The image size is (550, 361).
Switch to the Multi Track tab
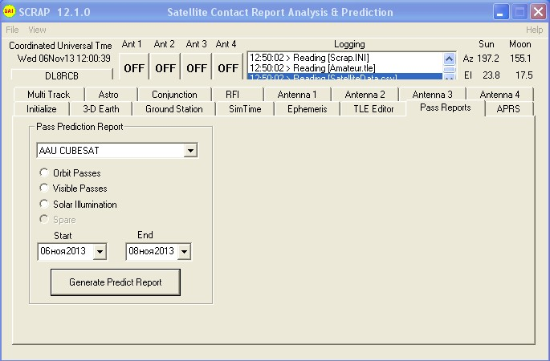click(49, 94)
